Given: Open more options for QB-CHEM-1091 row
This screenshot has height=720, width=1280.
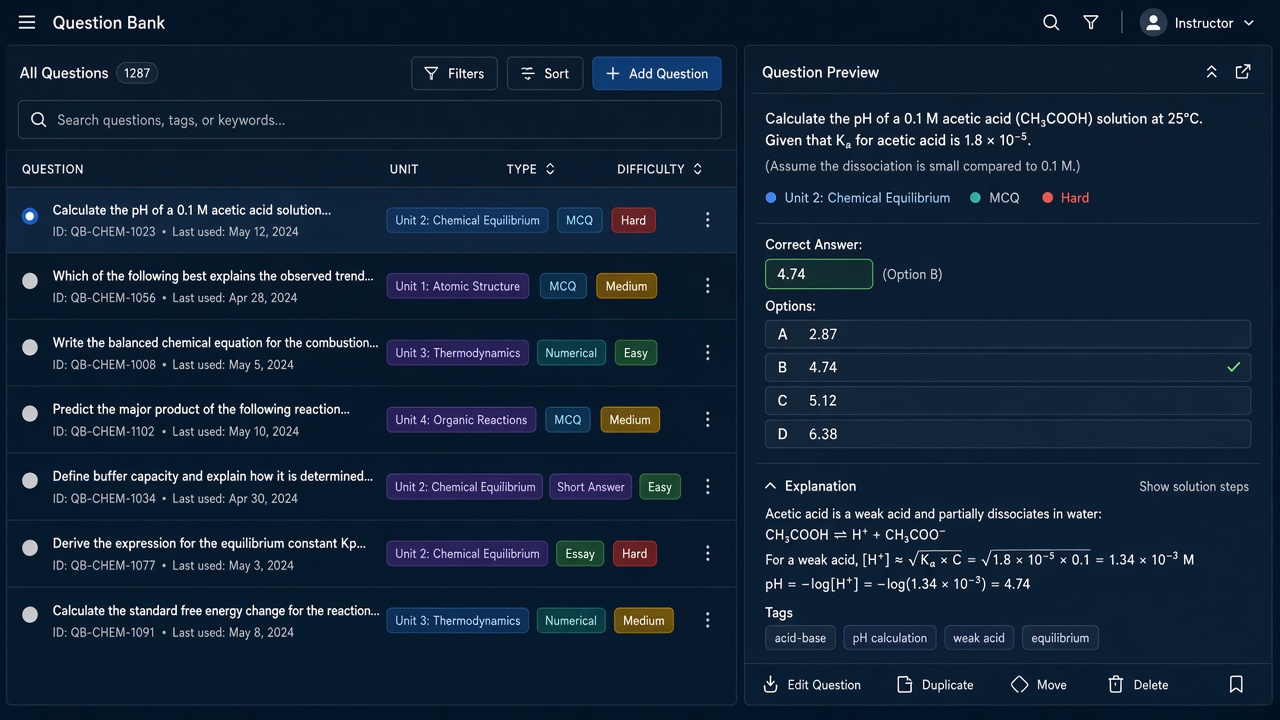Looking at the screenshot, I should (x=707, y=620).
